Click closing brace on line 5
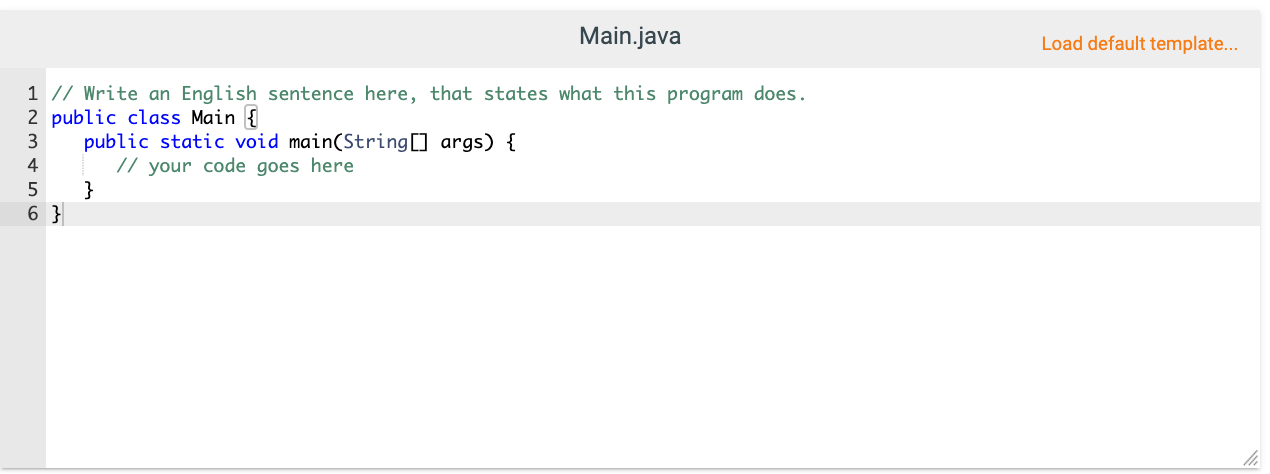Screen dimensions: 1270x474 point(89,190)
